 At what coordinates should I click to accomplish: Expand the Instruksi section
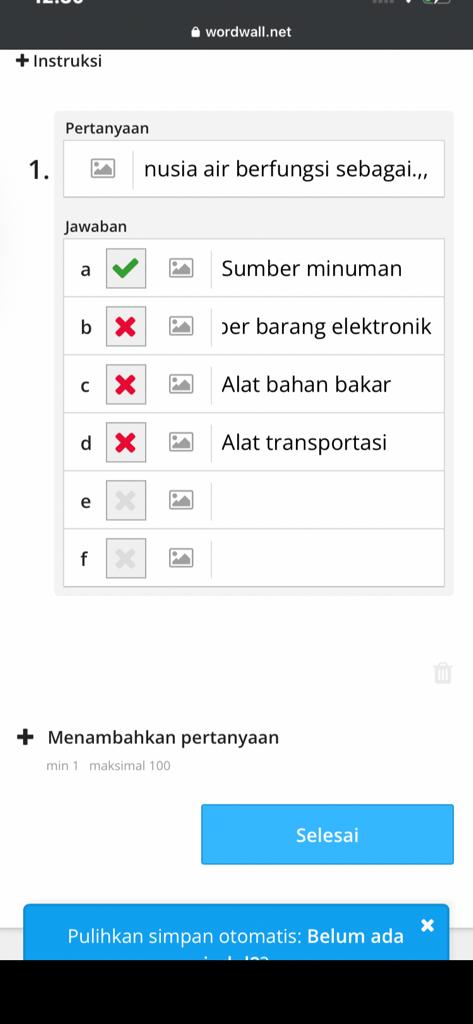[x=59, y=61]
